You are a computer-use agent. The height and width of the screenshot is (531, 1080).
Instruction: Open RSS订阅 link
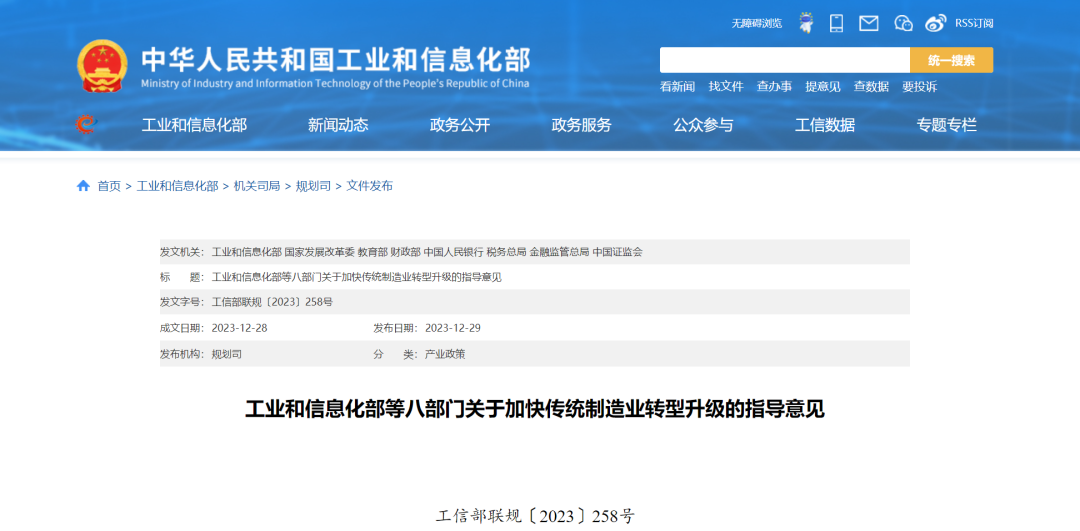pyautogui.click(x=974, y=23)
